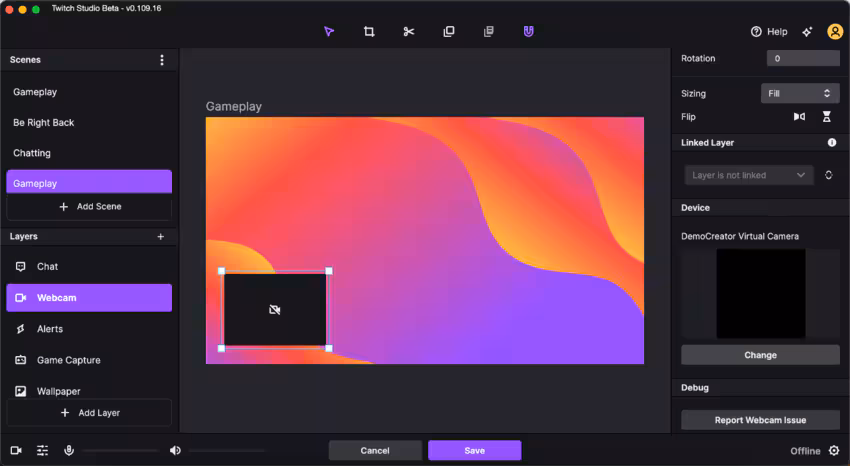Click the Offline status text

(805, 451)
